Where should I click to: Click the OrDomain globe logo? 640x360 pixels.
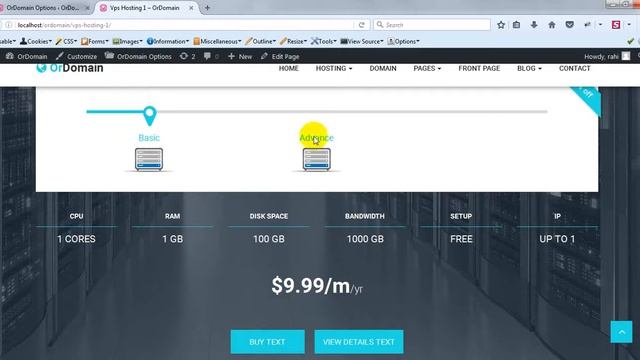[x=41, y=68]
